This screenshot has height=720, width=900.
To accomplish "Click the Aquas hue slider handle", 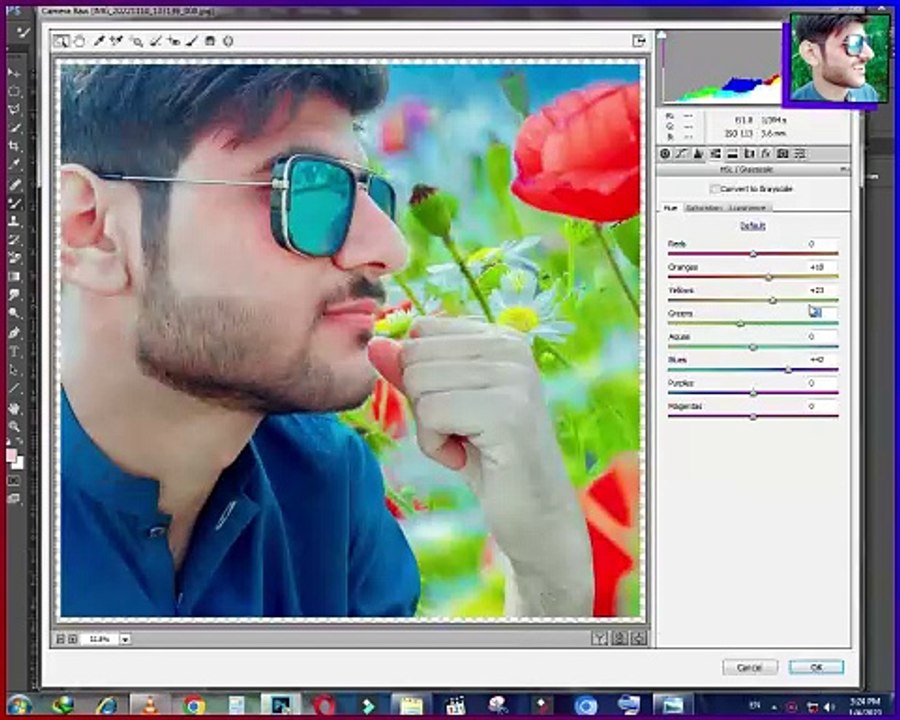I will coord(753,347).
